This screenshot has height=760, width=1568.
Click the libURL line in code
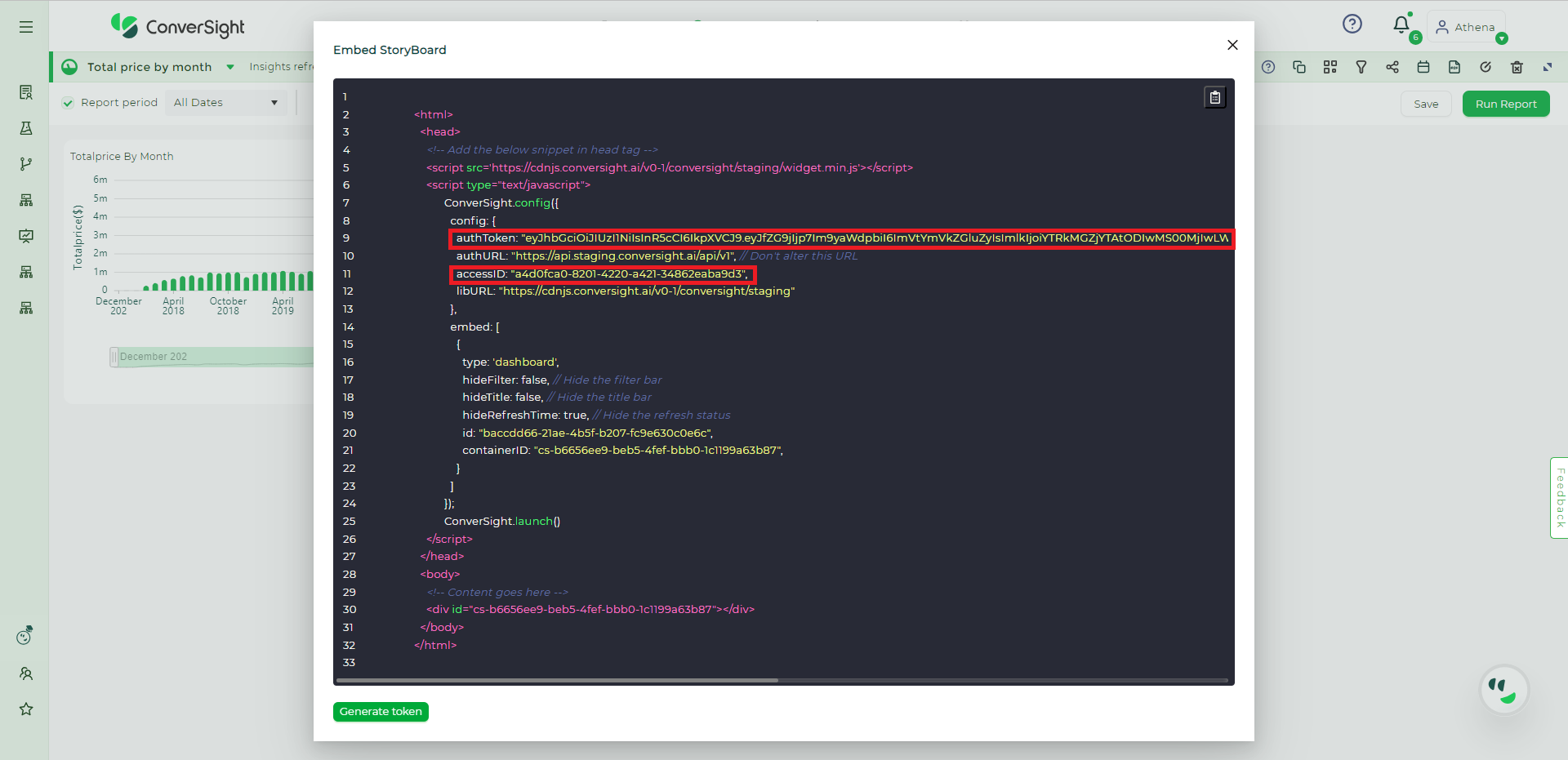pos(625,291)
